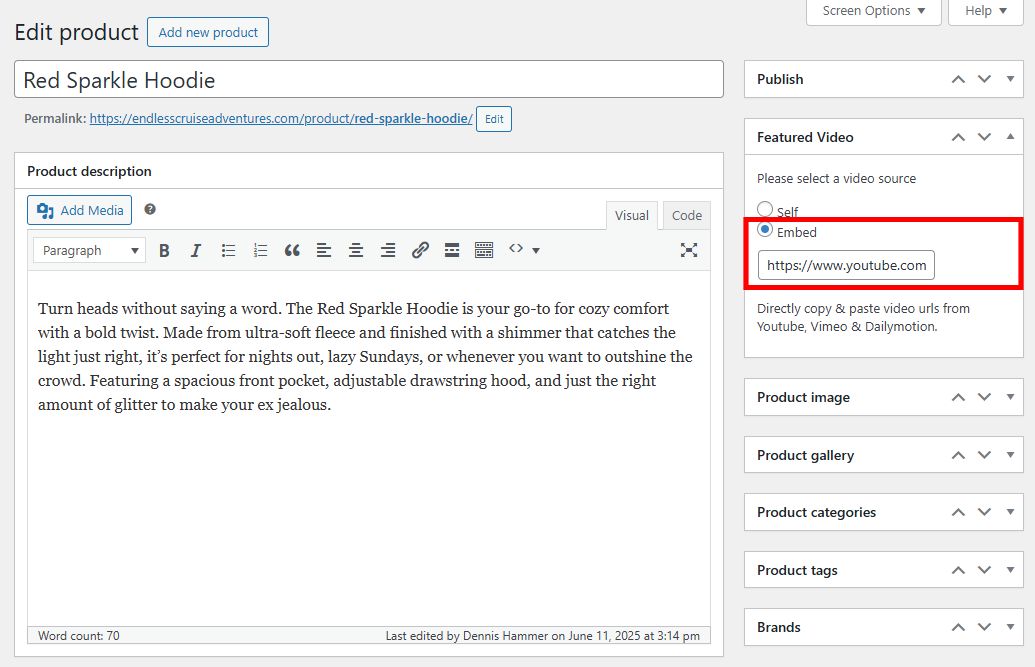Insert or edit a link
This screenshot has height=667, width=1035.
pos(420,249)
